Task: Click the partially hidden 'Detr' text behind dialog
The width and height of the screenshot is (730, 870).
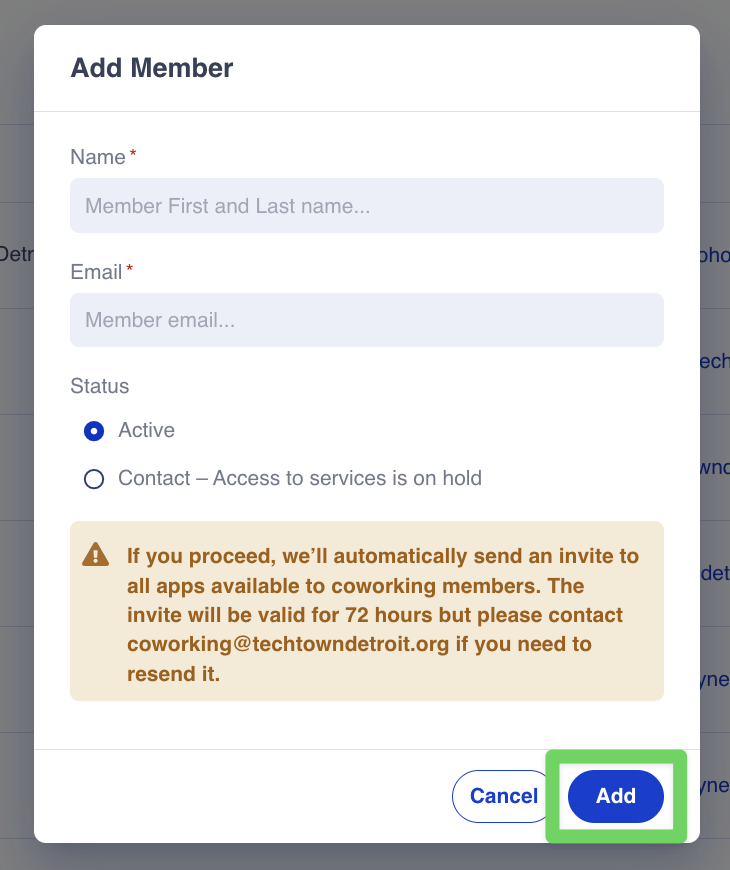Action: 16,254
